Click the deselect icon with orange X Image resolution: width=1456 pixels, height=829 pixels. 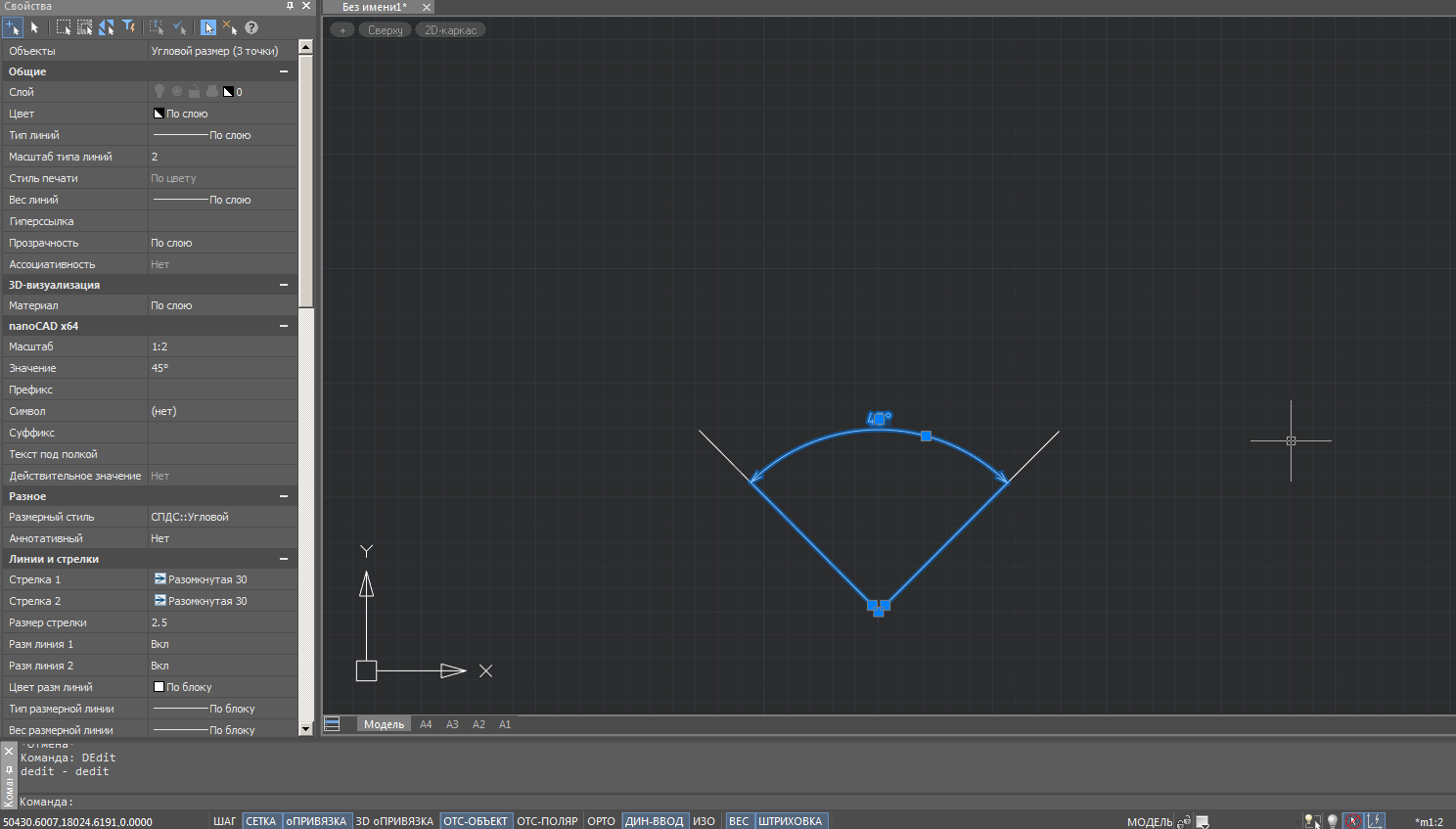click(x=230, y=27)
